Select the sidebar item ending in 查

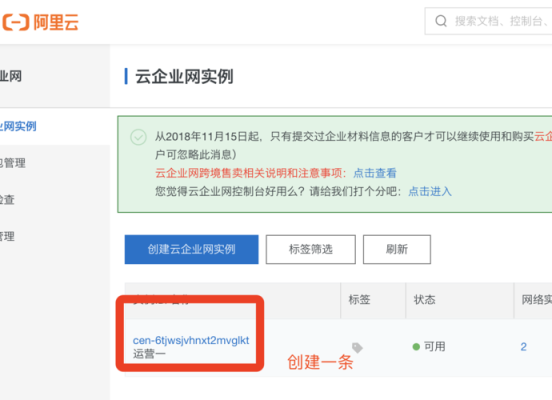pyautogui.click(x=7, y=200)
